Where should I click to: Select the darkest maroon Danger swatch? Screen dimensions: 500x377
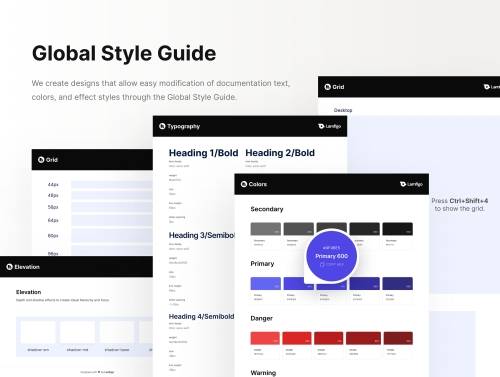(x=398, y=338)
